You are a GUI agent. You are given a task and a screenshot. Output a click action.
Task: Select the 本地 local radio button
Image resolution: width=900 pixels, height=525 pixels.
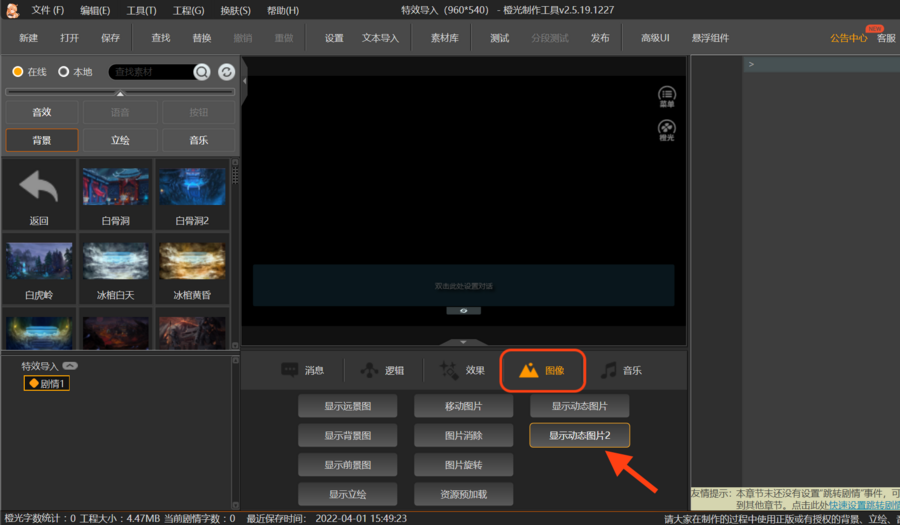coord(64,72)
